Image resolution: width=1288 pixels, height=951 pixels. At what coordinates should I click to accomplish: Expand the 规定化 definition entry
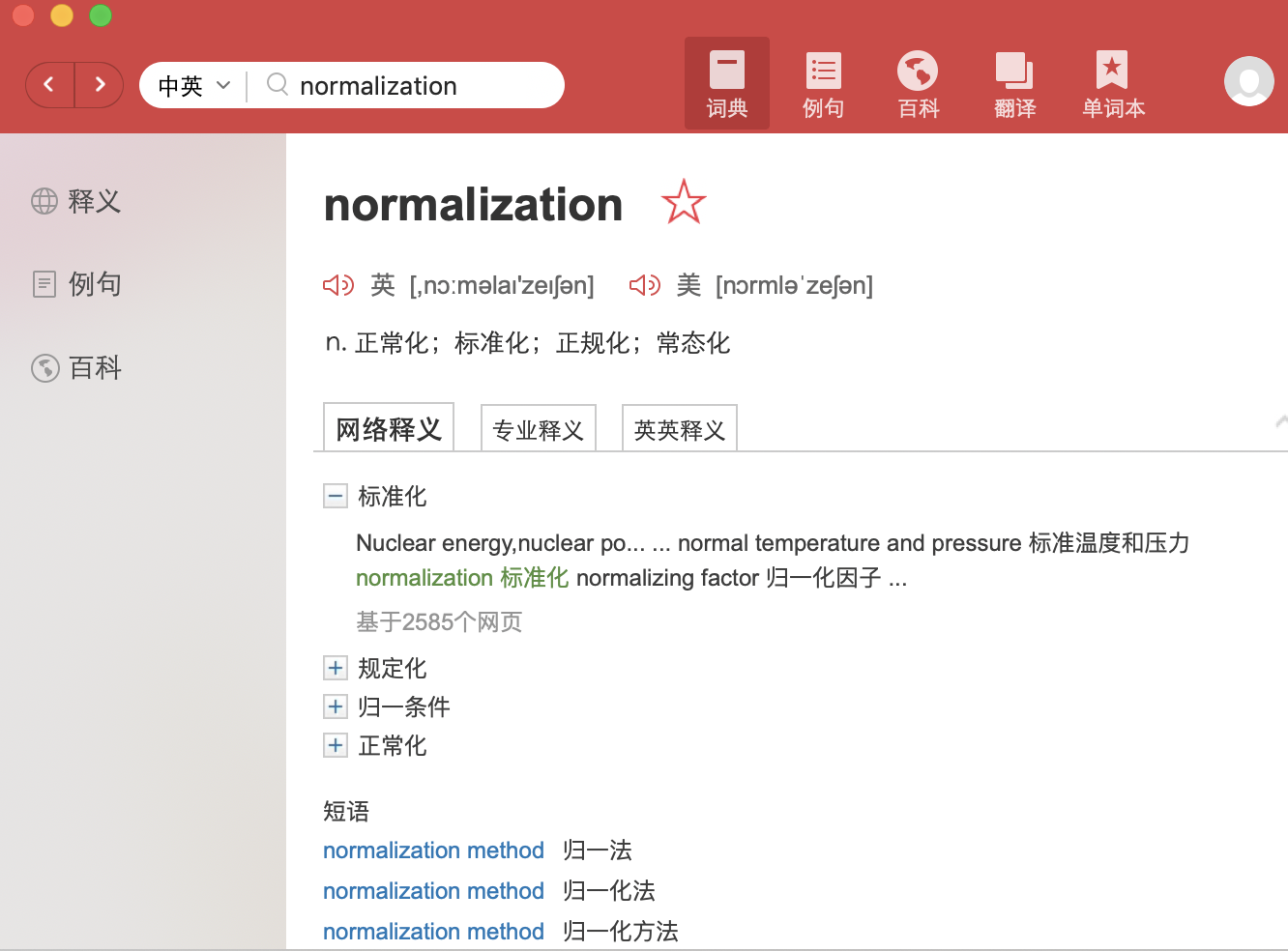point(336,668)
